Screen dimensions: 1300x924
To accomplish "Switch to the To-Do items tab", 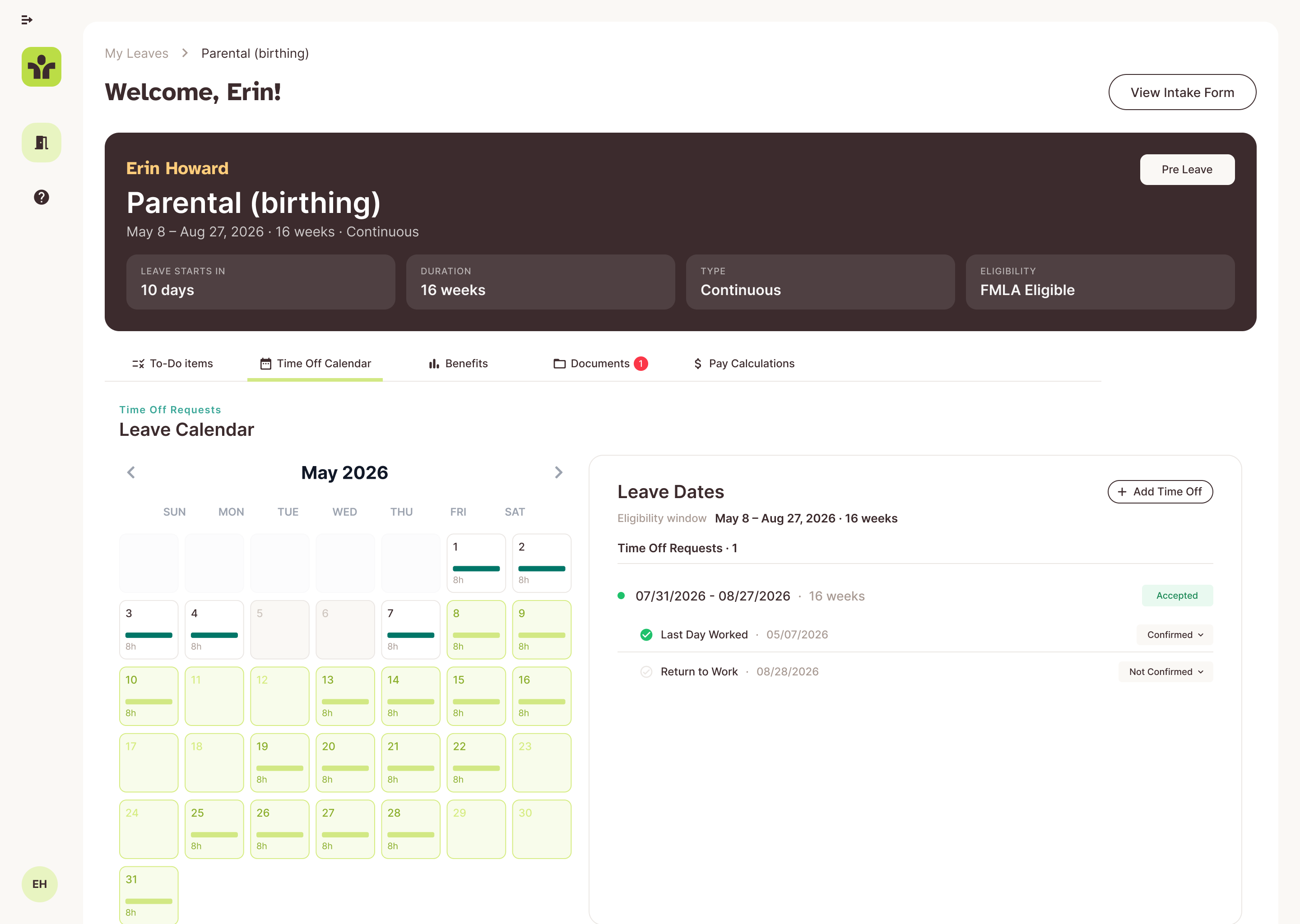I will (172, 364).
